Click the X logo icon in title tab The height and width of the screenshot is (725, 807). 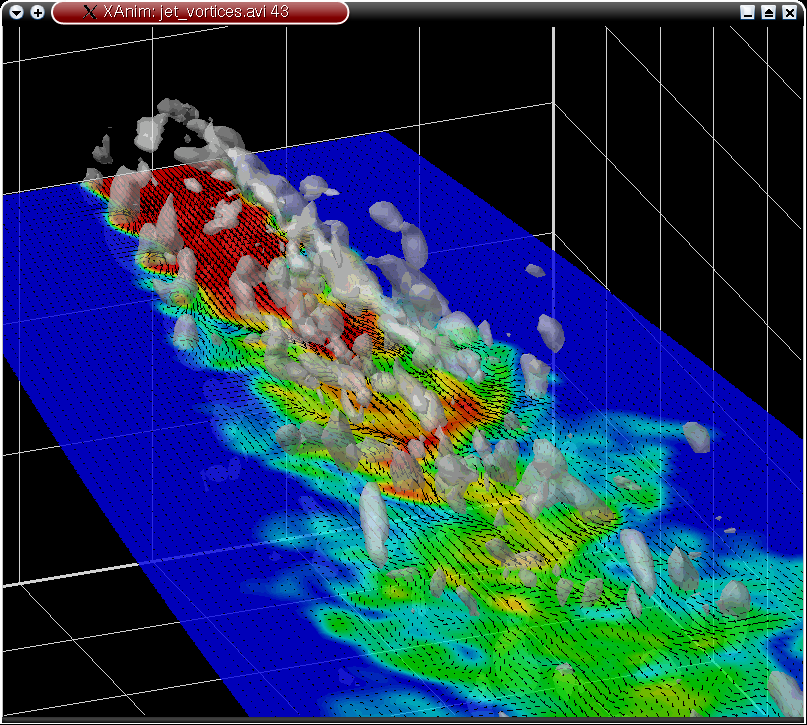pos(90,12)
